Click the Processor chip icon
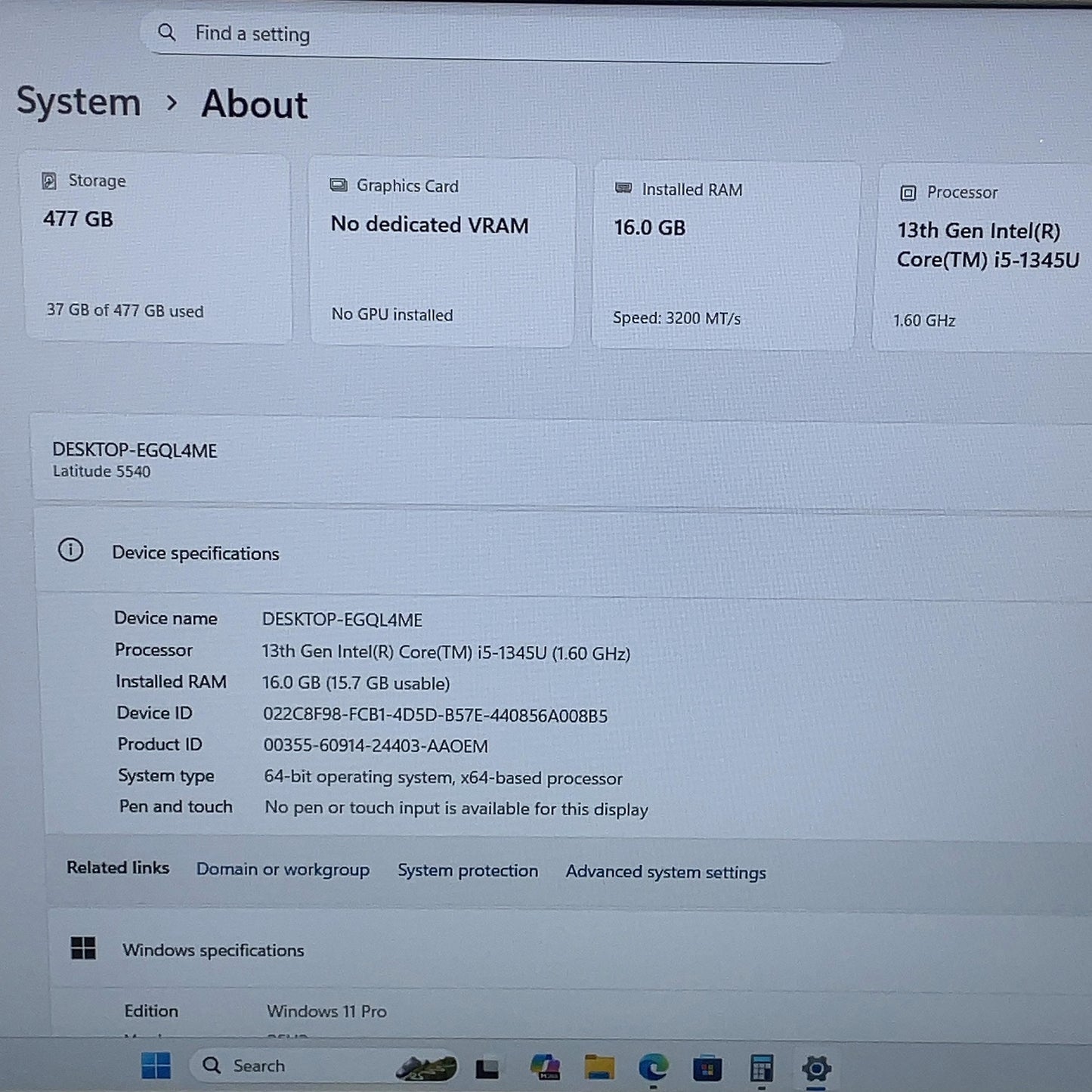Viewport: 1092px width, 1092px height. coord(908,193)
